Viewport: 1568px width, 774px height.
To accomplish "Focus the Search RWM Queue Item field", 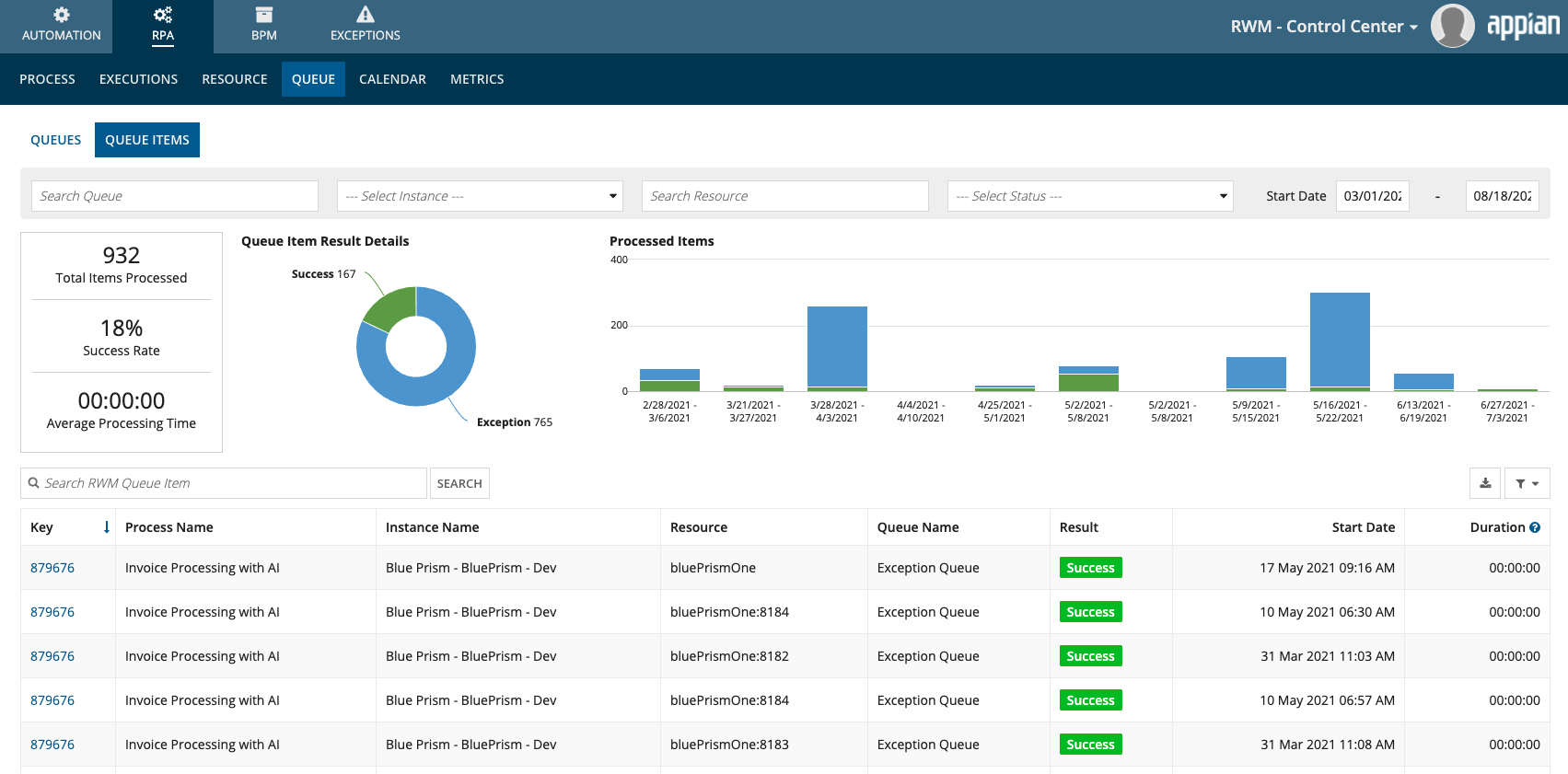I will 224,483.
